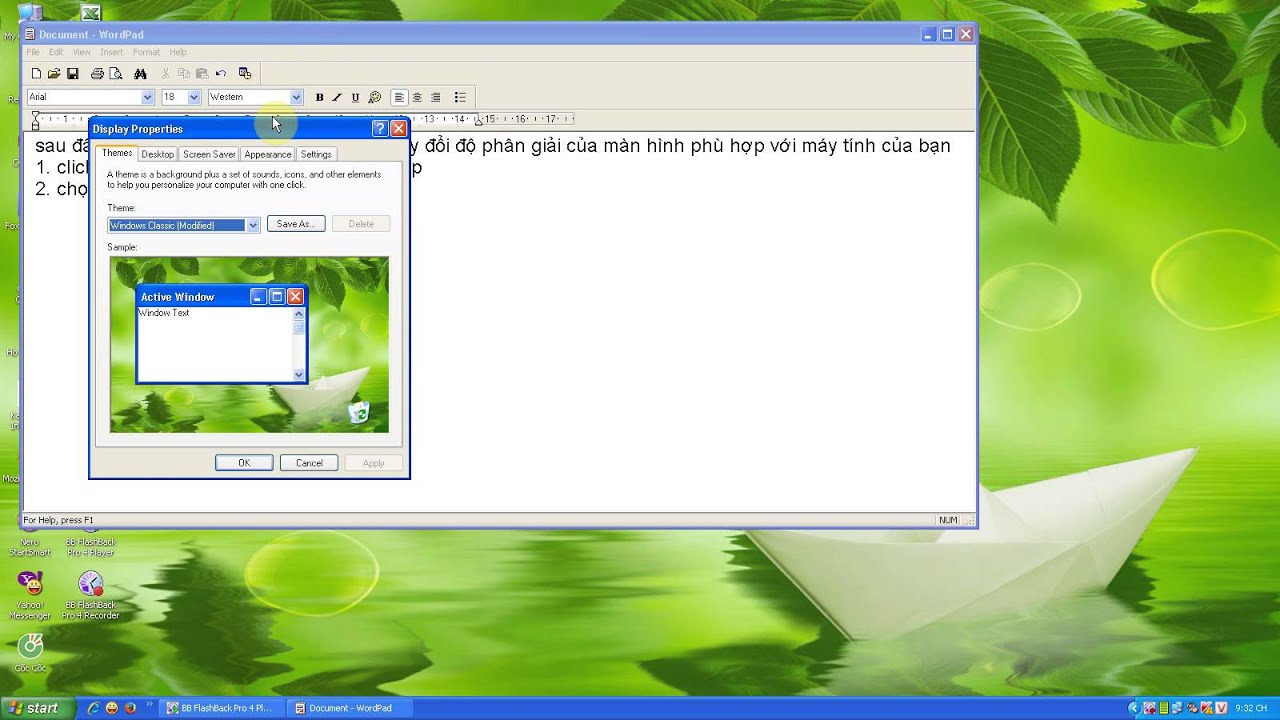Image resolution: width=1280 pixels, height=720 pixels.
Task: Open the Arial font family dropdown
Action: coord(147,97)
